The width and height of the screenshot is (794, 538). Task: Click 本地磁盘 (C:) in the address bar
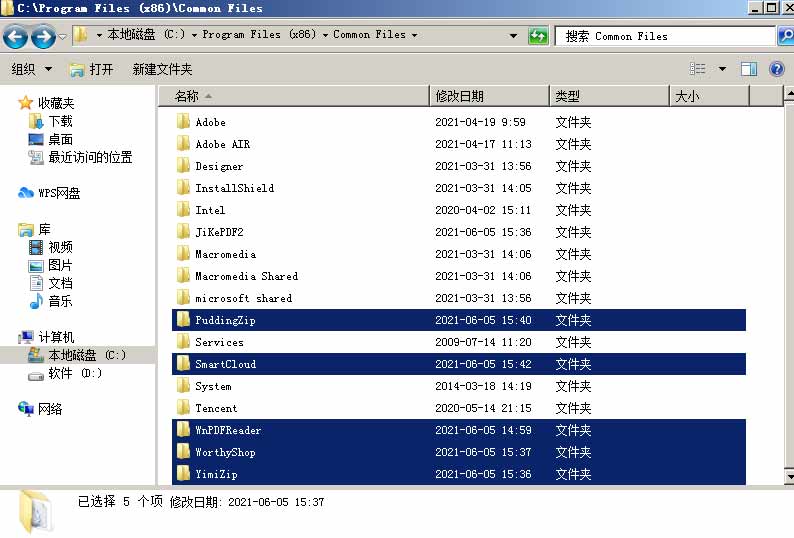coord(146,34)
